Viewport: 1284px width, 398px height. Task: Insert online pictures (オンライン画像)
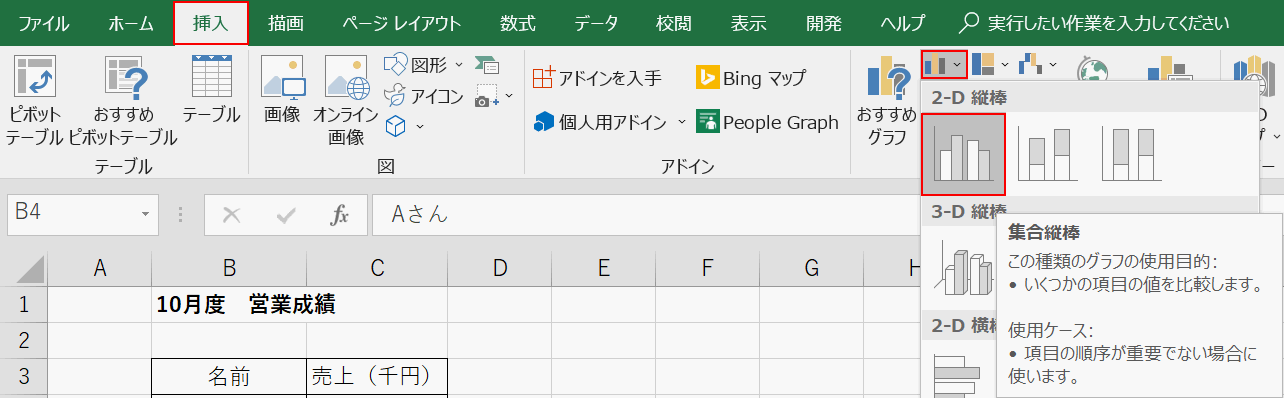pos(345,100)
